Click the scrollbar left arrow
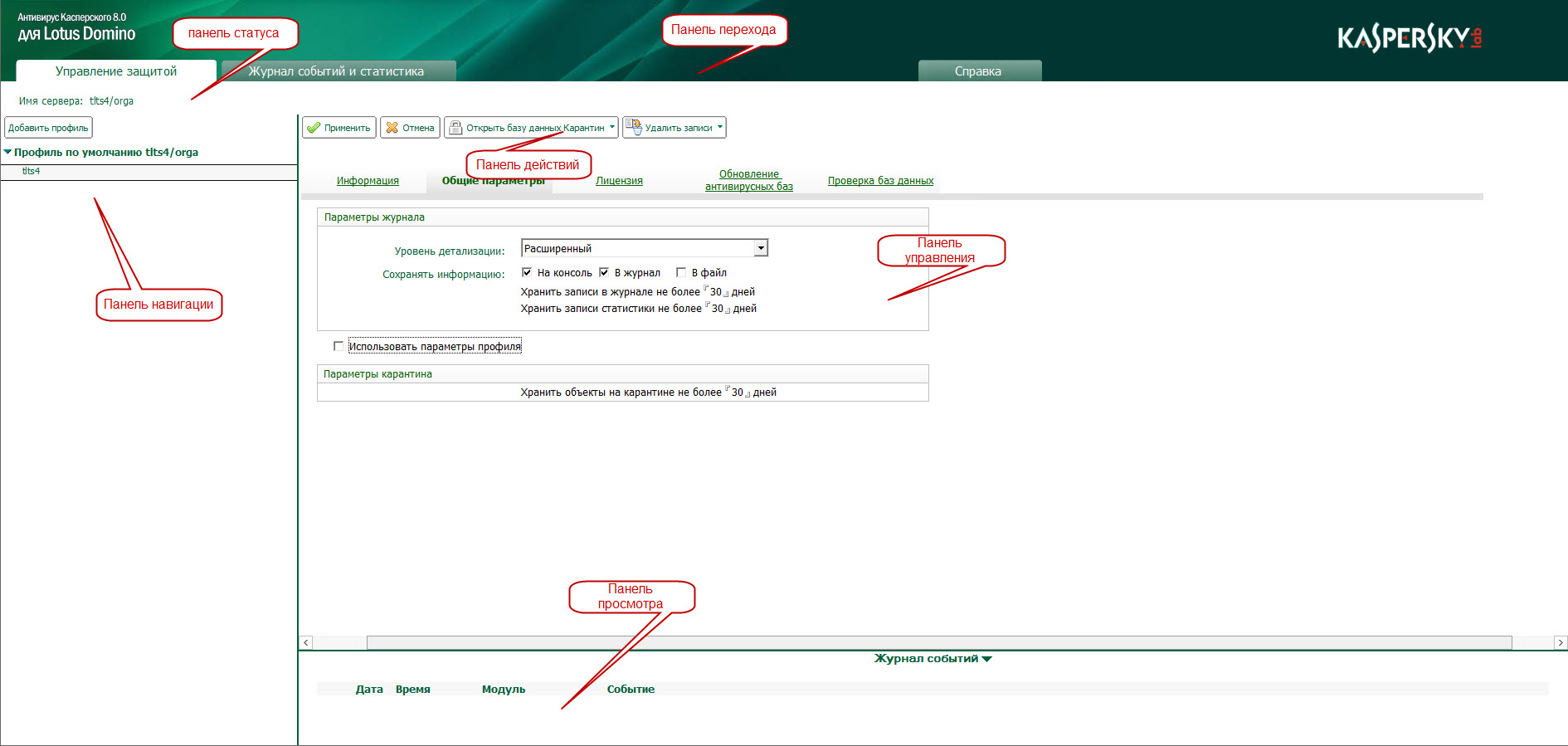Viewport: 1568px width, 746px height. (x=306, y=642)
